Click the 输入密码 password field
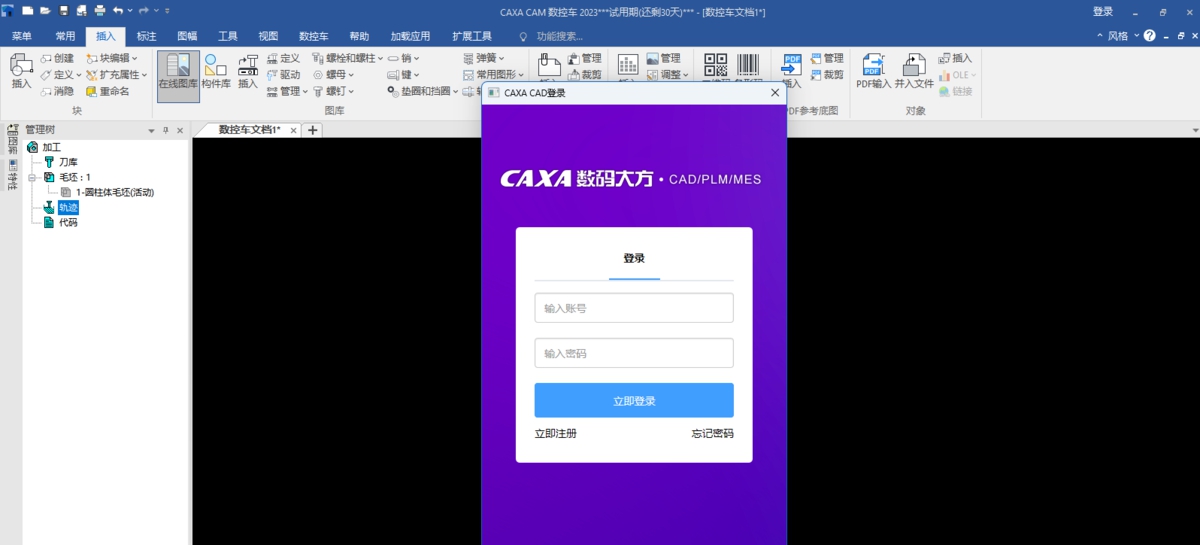1200x545 pixels. [634, 353]
